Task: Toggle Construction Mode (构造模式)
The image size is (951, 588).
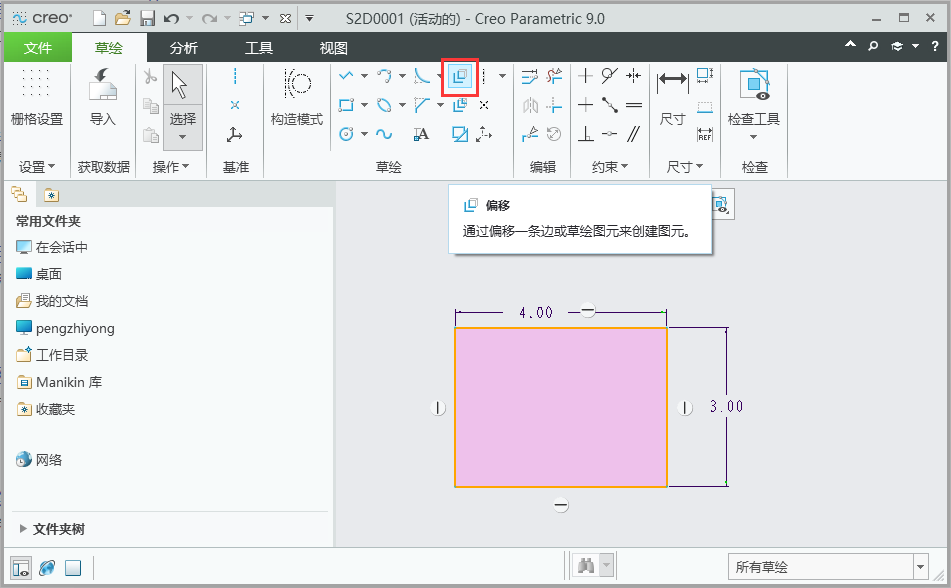Action: (x=297, y=98)
